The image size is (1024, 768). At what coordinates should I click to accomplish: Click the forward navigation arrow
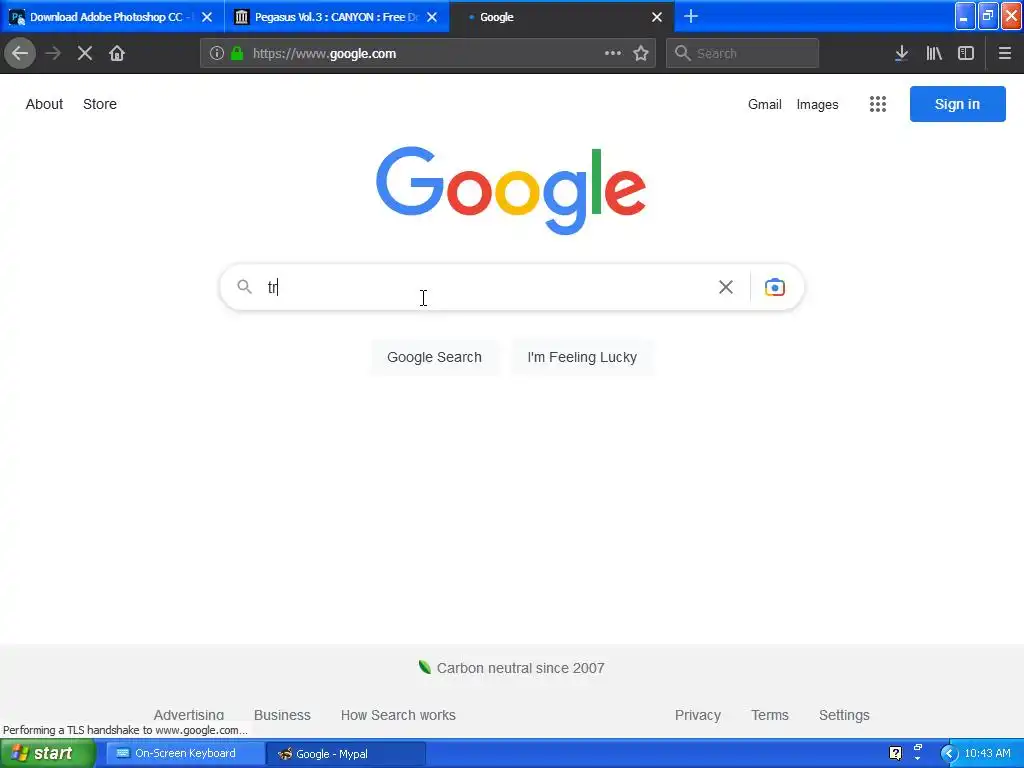(53, 53)
